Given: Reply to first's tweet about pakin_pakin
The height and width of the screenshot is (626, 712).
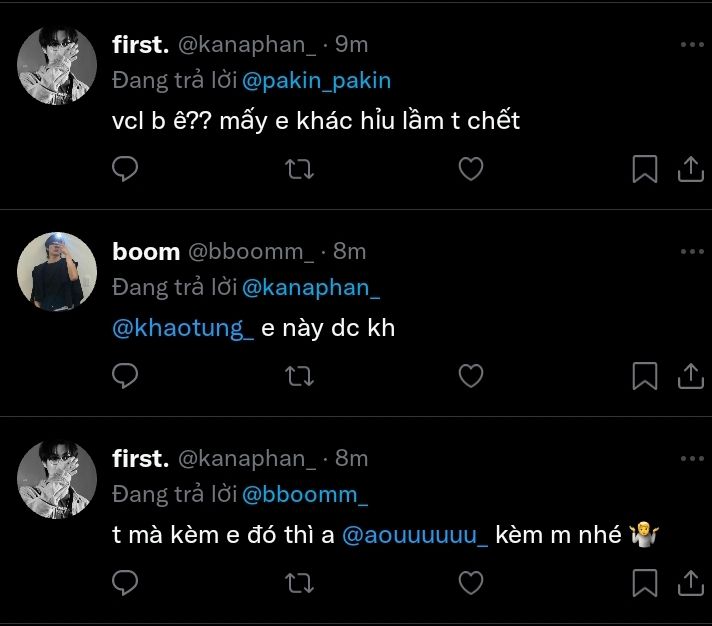Looking at the screenshot, I should (x=124, y=169).
